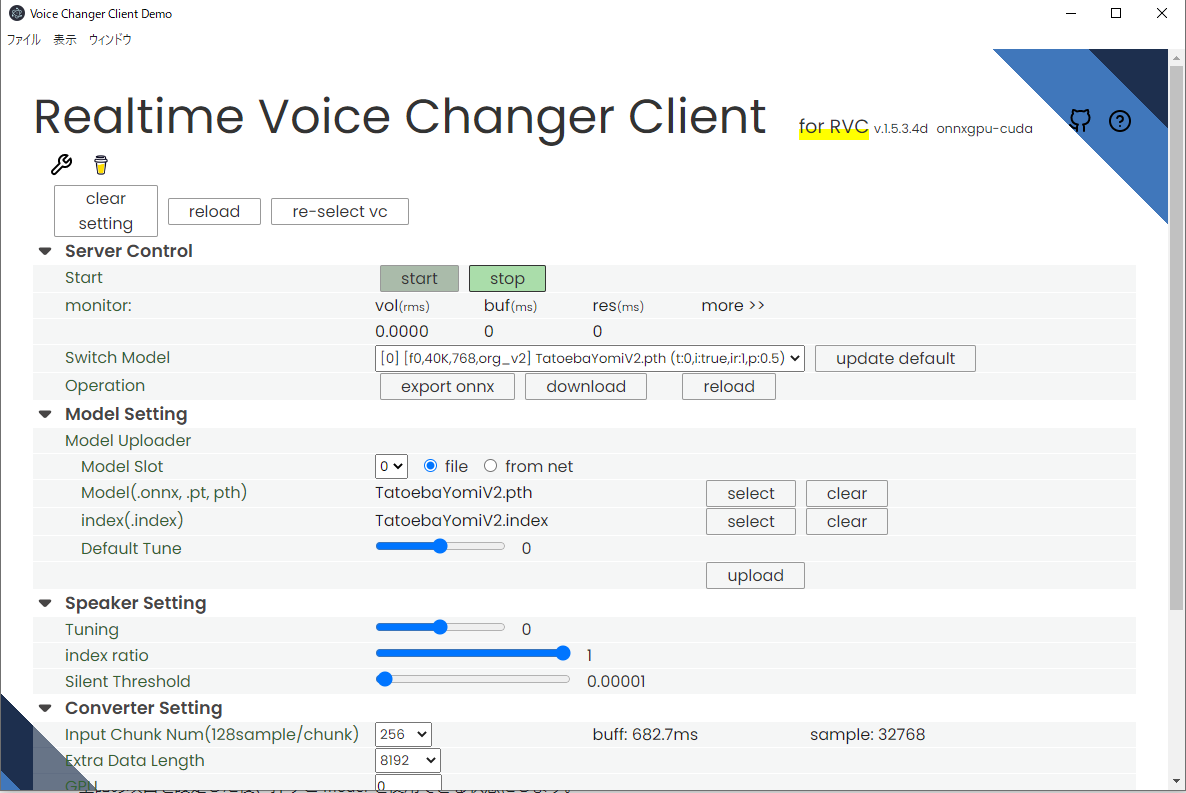Open the ウィンドウ menu

[x=110, y=39]
